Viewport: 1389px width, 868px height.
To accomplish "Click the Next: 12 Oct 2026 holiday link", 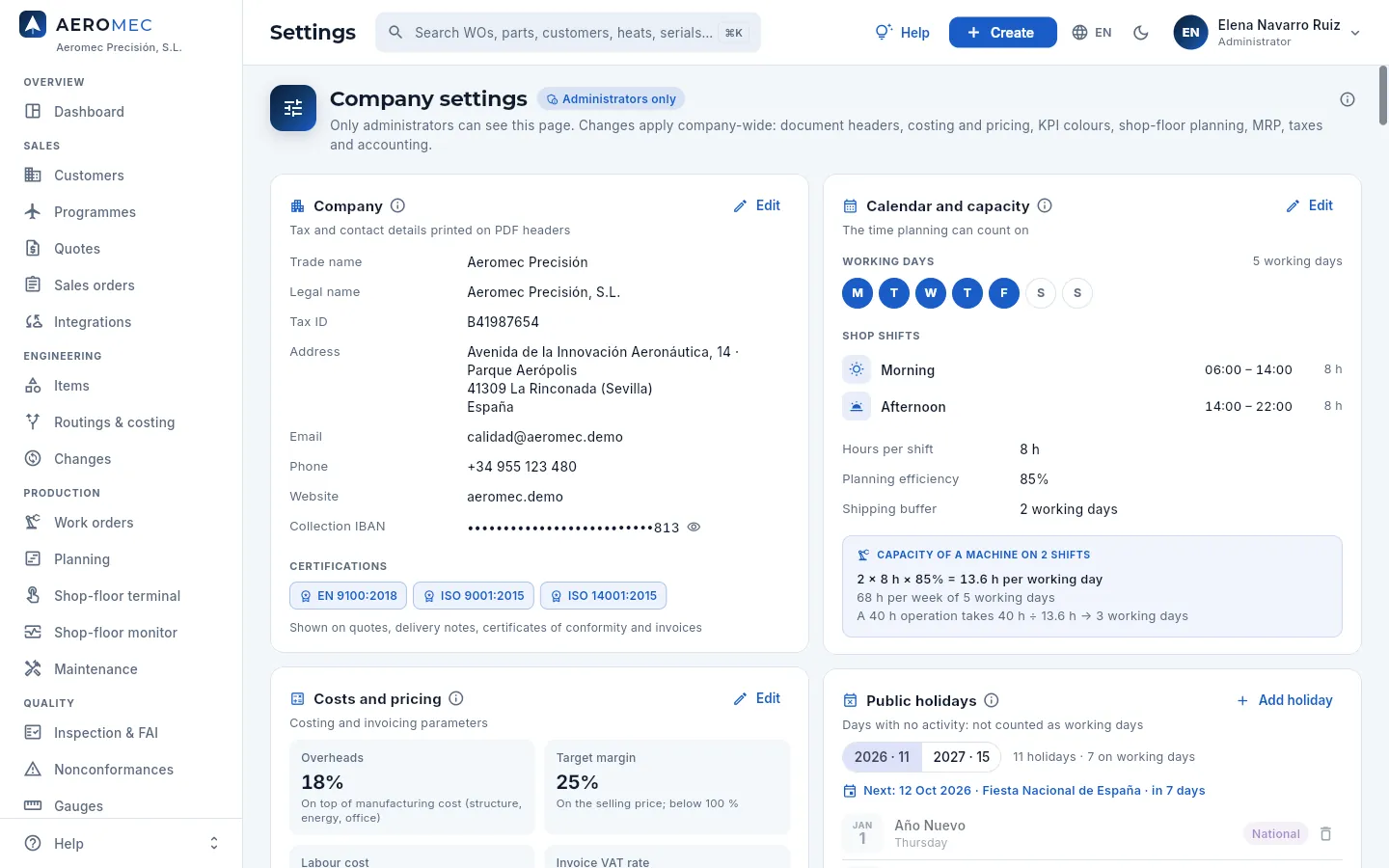I will 1024,791.
